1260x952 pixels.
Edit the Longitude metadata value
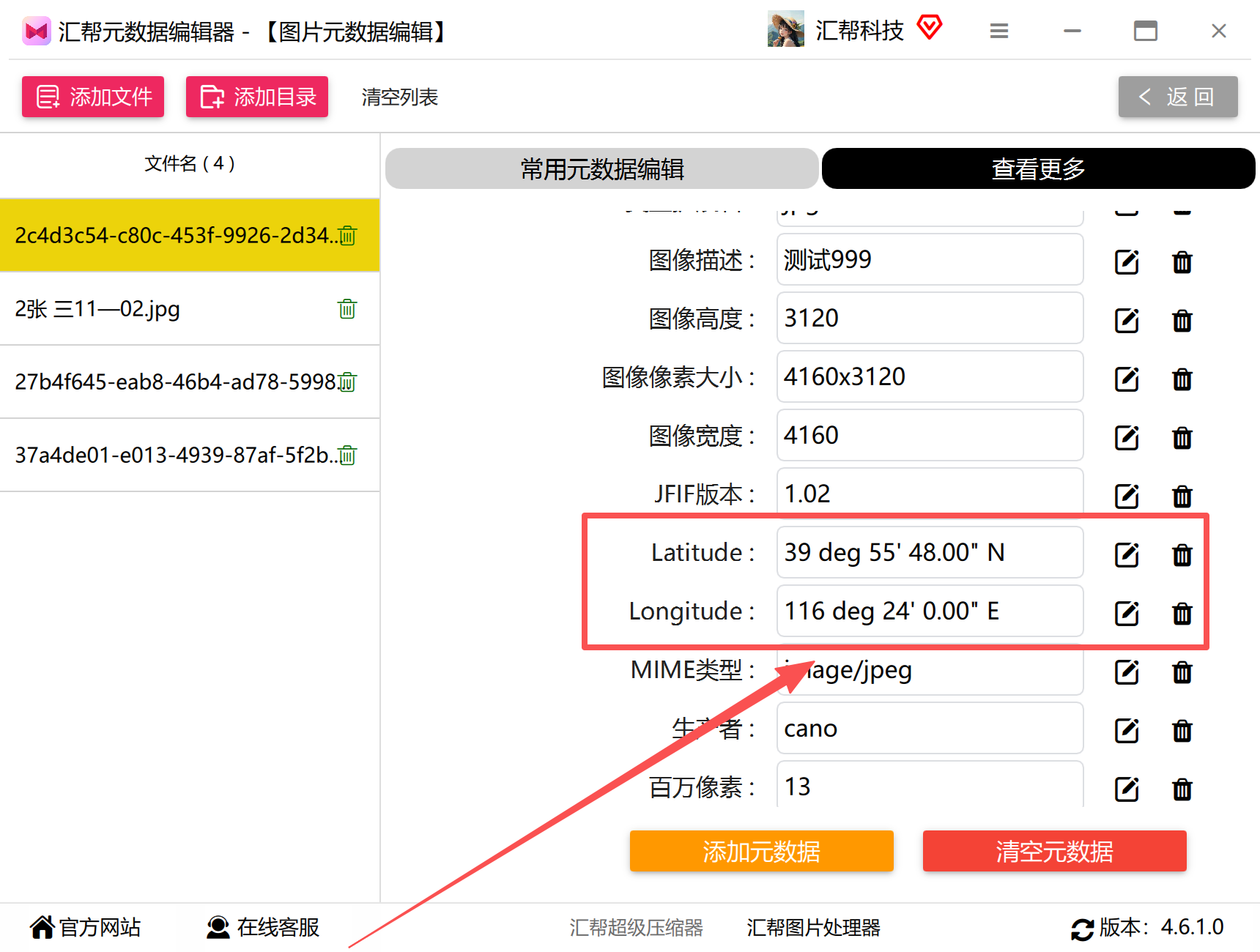click(1127, 613)
